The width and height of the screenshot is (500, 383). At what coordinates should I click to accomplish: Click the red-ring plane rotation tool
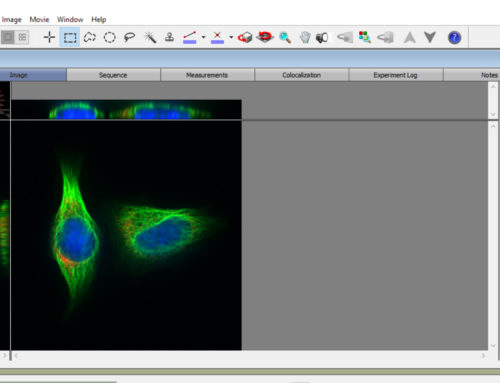265,36
